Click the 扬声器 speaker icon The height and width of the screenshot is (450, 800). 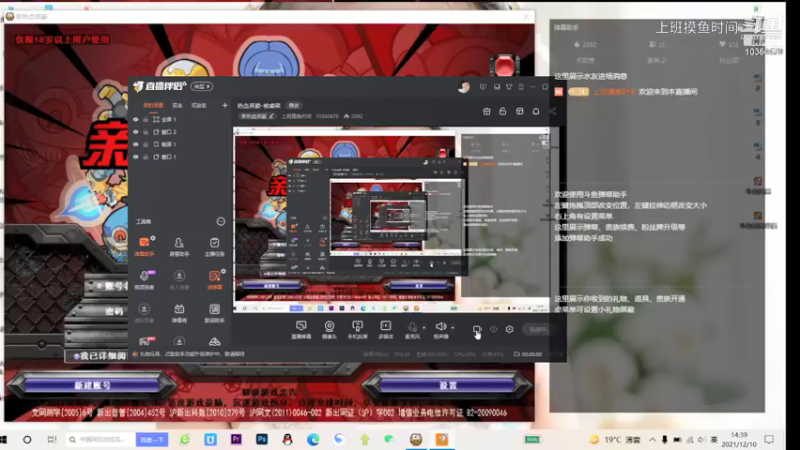tap(440, 327)
